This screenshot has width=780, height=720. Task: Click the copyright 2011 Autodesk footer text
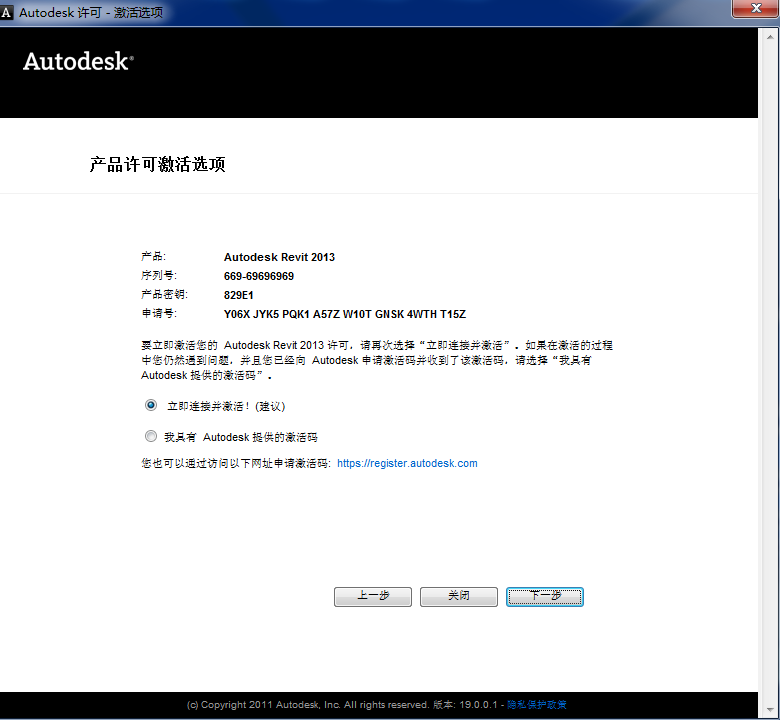tap(307, 705)
